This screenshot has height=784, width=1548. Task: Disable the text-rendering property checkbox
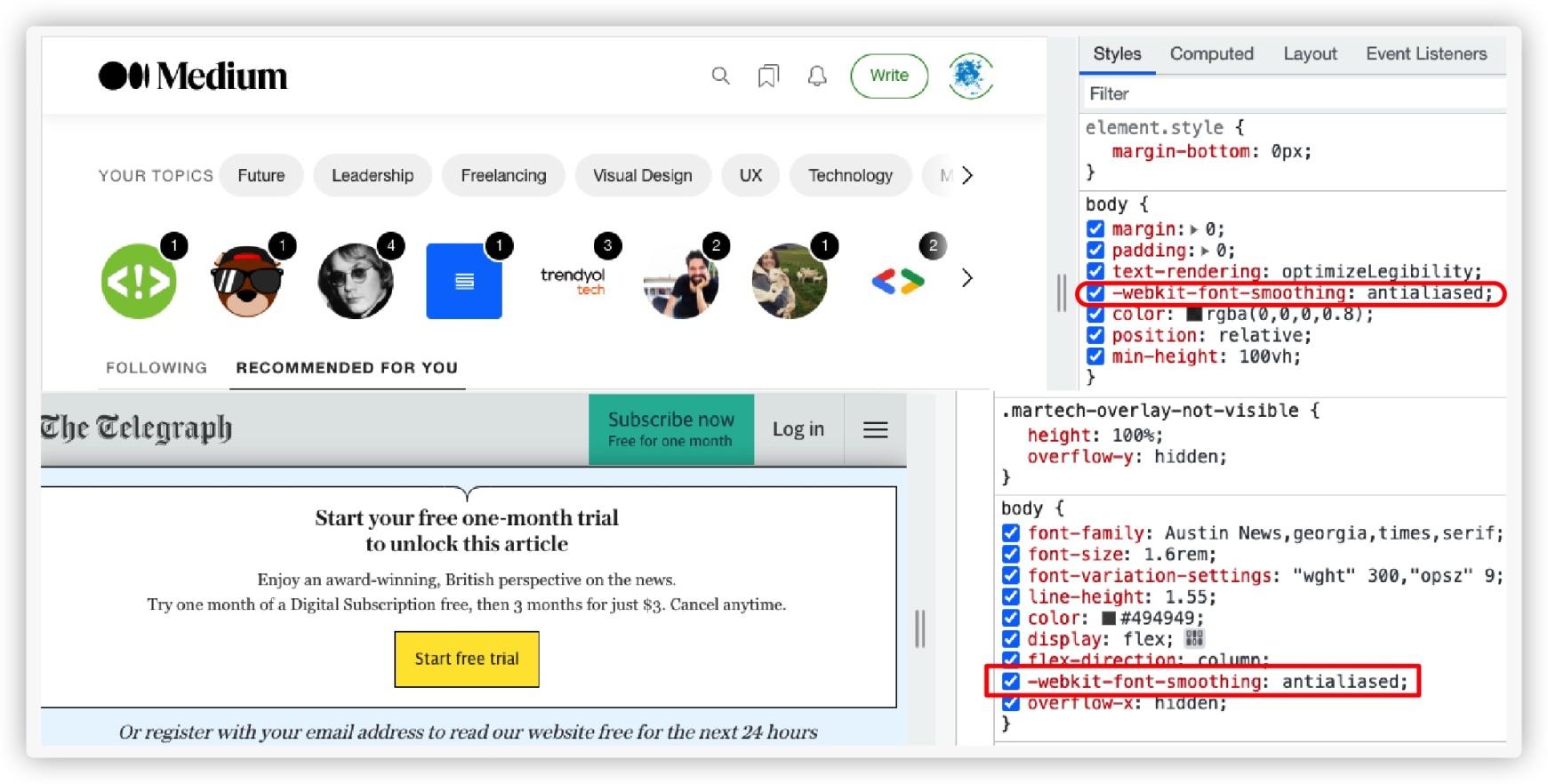(x=1095, y=272)
